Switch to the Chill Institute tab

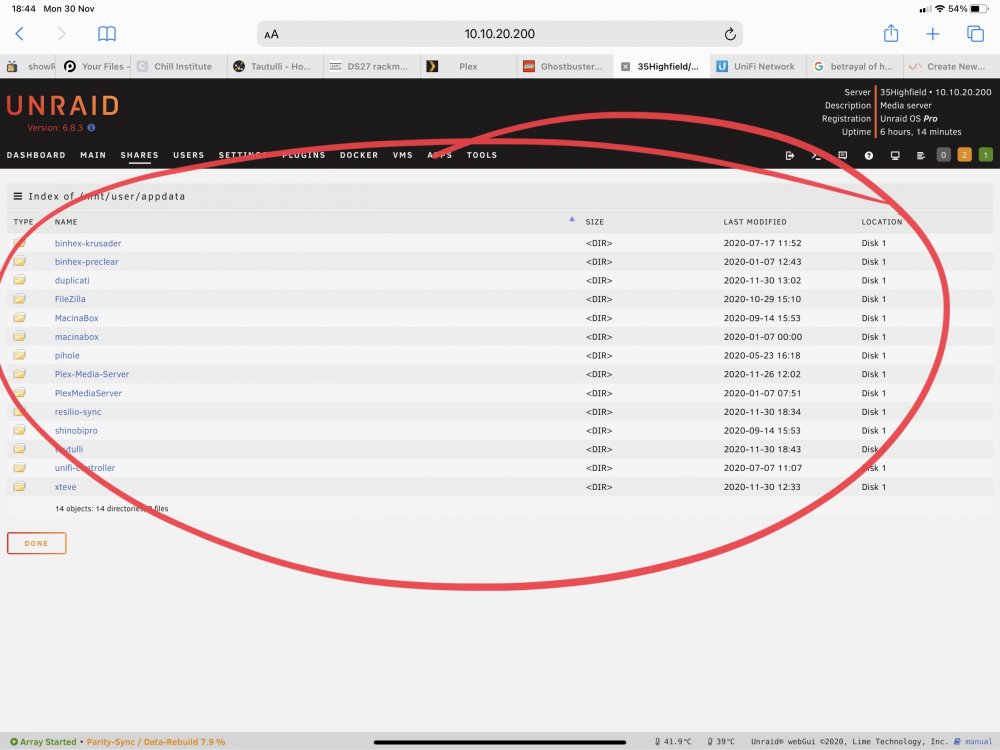[179, 66]
